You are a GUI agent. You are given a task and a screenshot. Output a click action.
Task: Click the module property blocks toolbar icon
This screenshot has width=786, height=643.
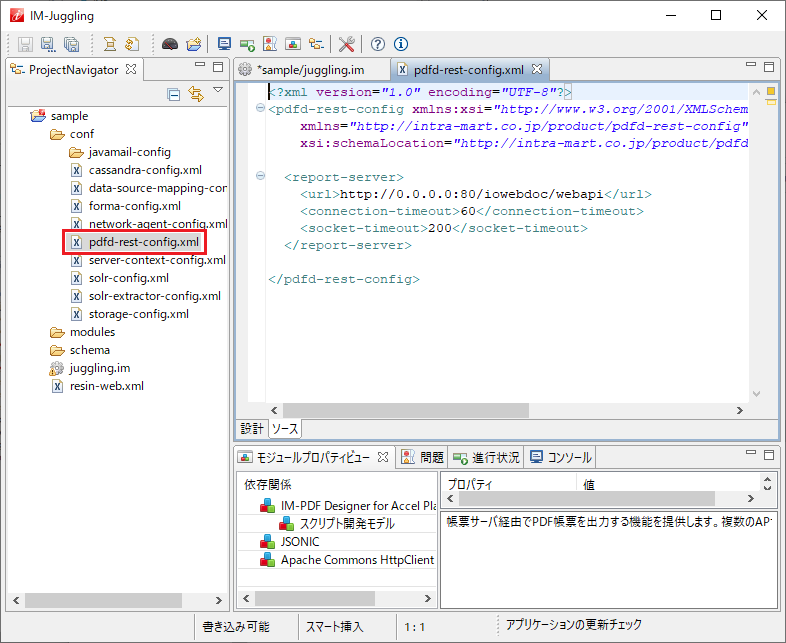click(293, 44)
